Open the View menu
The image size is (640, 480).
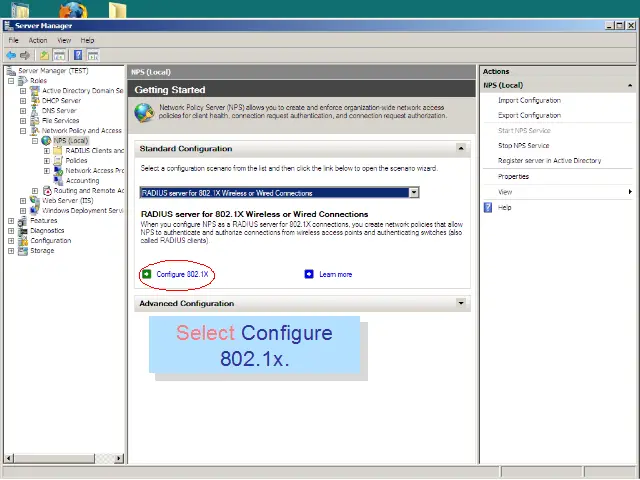point(64,40)
